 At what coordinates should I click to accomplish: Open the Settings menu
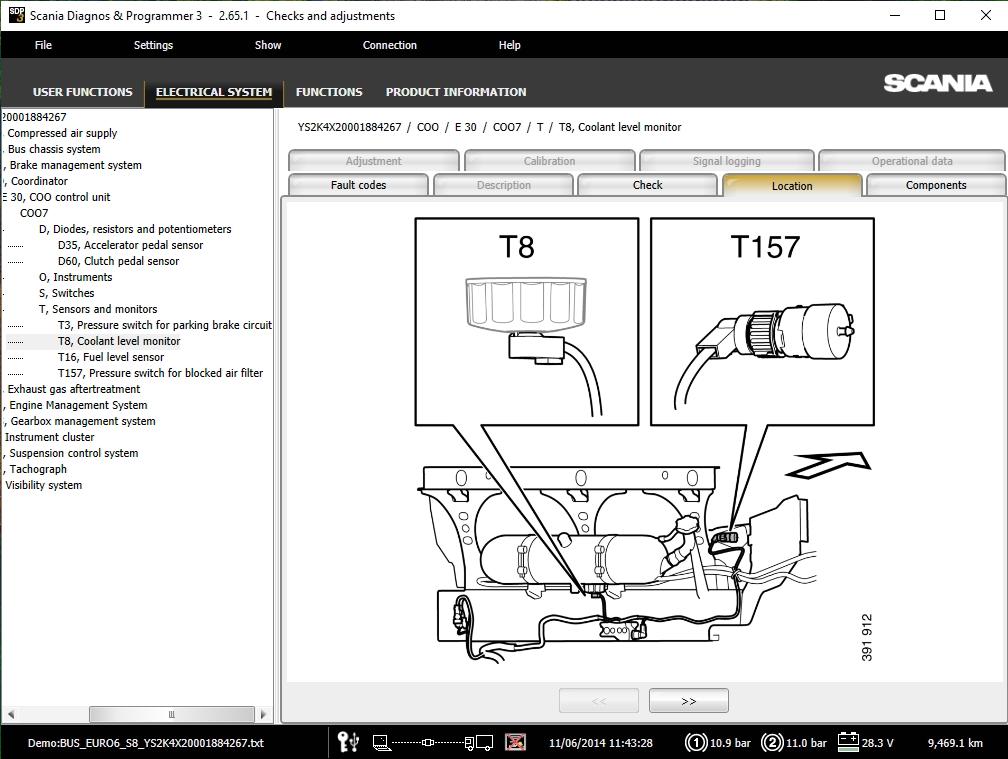tap(153, 45)
